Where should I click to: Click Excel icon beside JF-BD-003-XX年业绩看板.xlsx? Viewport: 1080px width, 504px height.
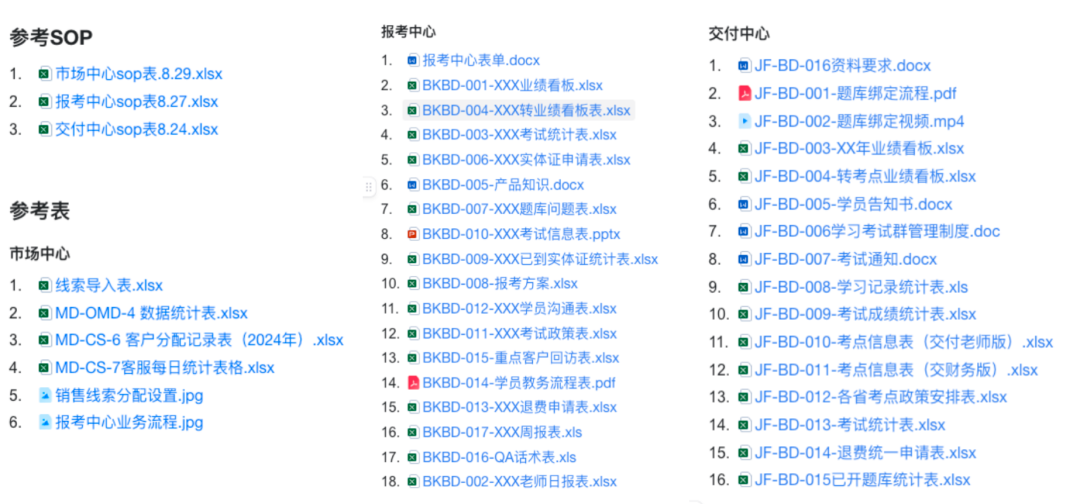(x=744, y=149)
